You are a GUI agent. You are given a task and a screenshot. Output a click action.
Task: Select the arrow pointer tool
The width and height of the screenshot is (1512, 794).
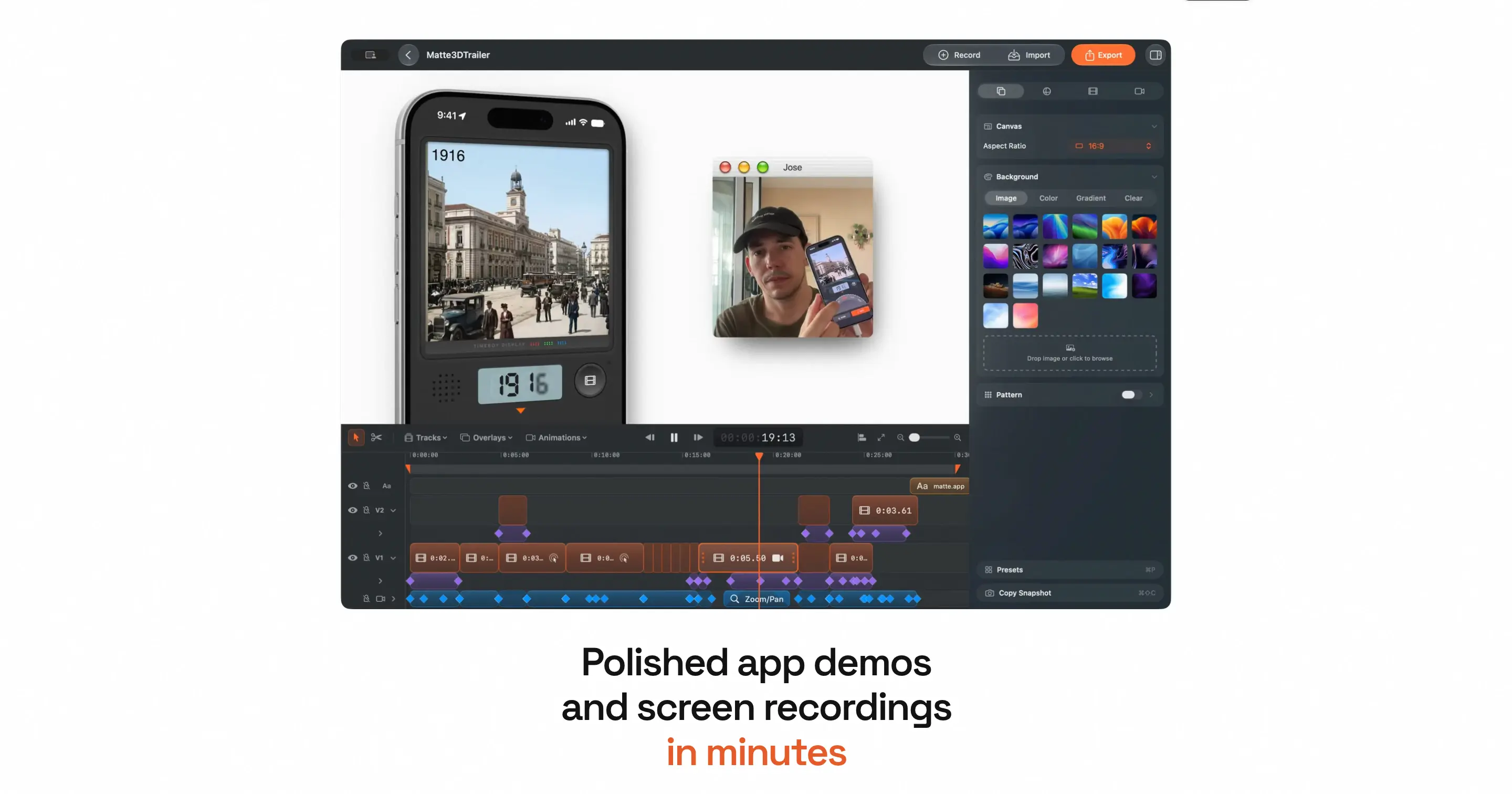coord(356,437)
